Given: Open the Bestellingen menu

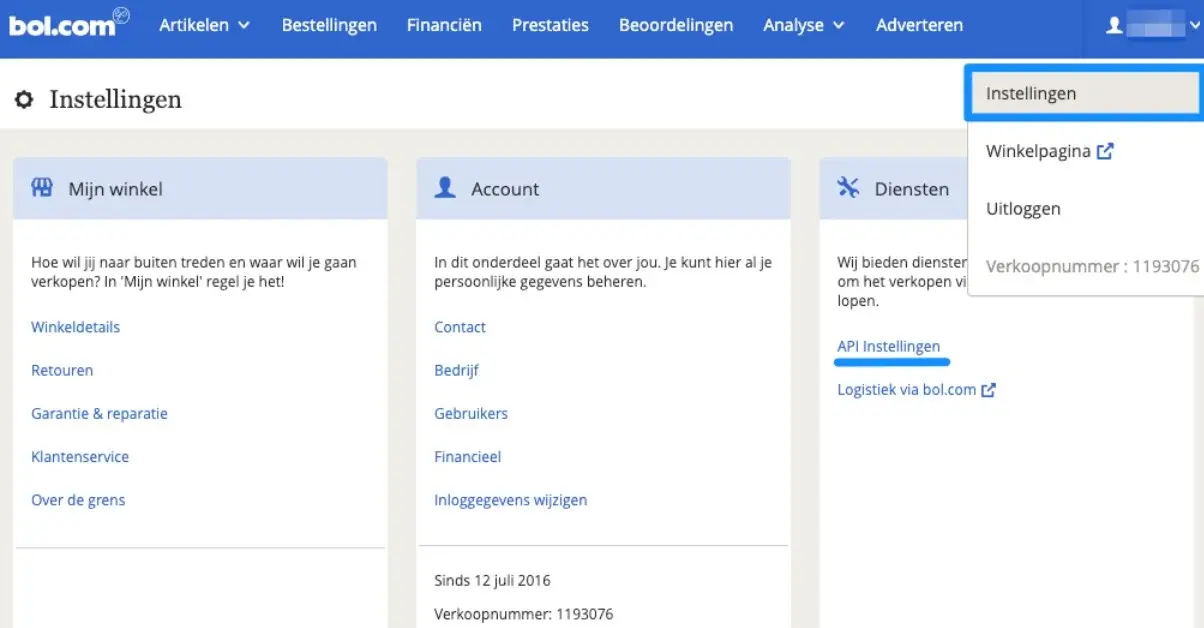Looking at the screenshot, I should point(329,25).
